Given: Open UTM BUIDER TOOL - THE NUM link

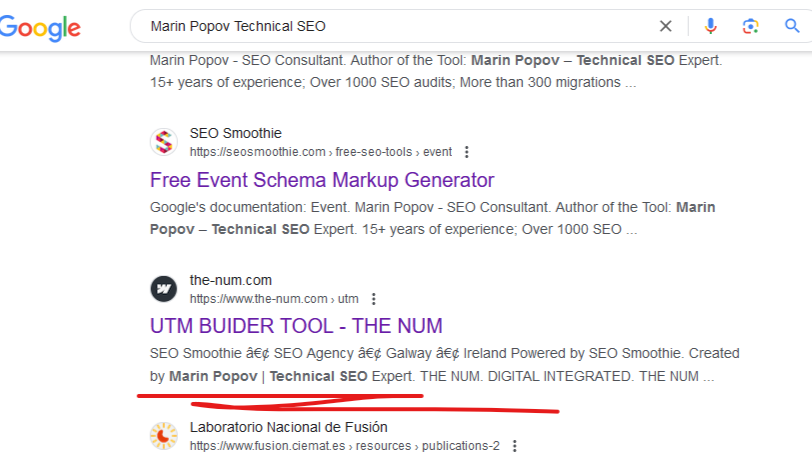Looking at the screenshot, I should pos(296,326).
